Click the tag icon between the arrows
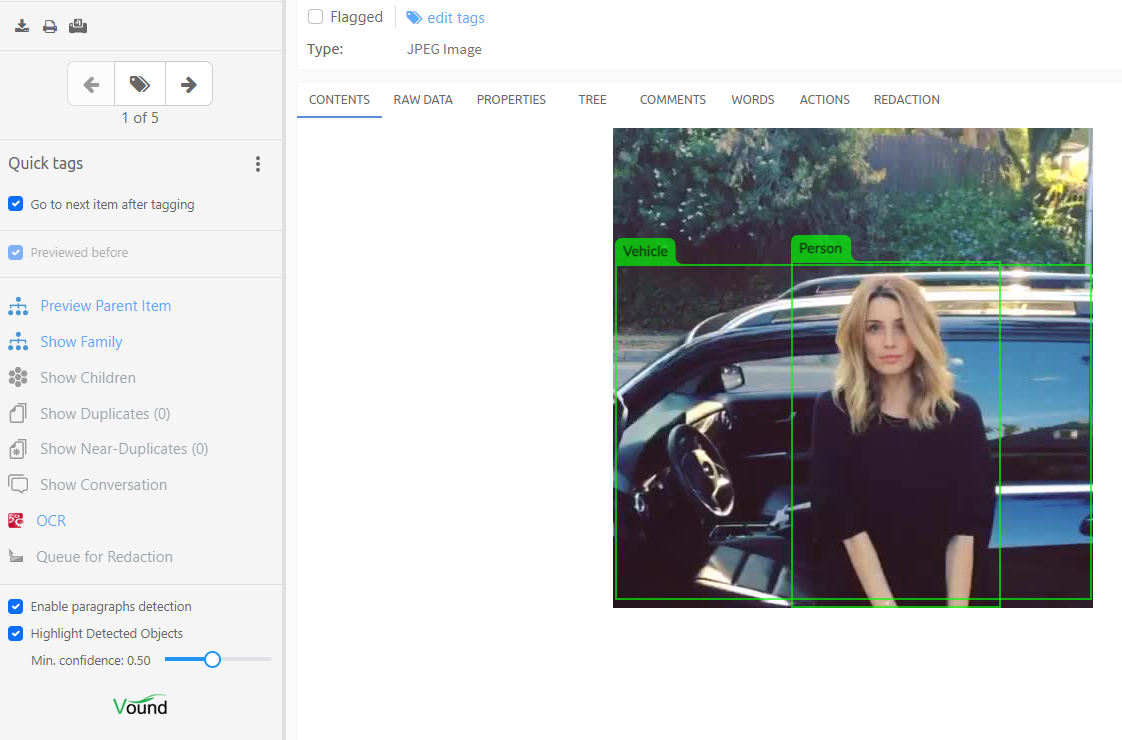 click(140, 85)
